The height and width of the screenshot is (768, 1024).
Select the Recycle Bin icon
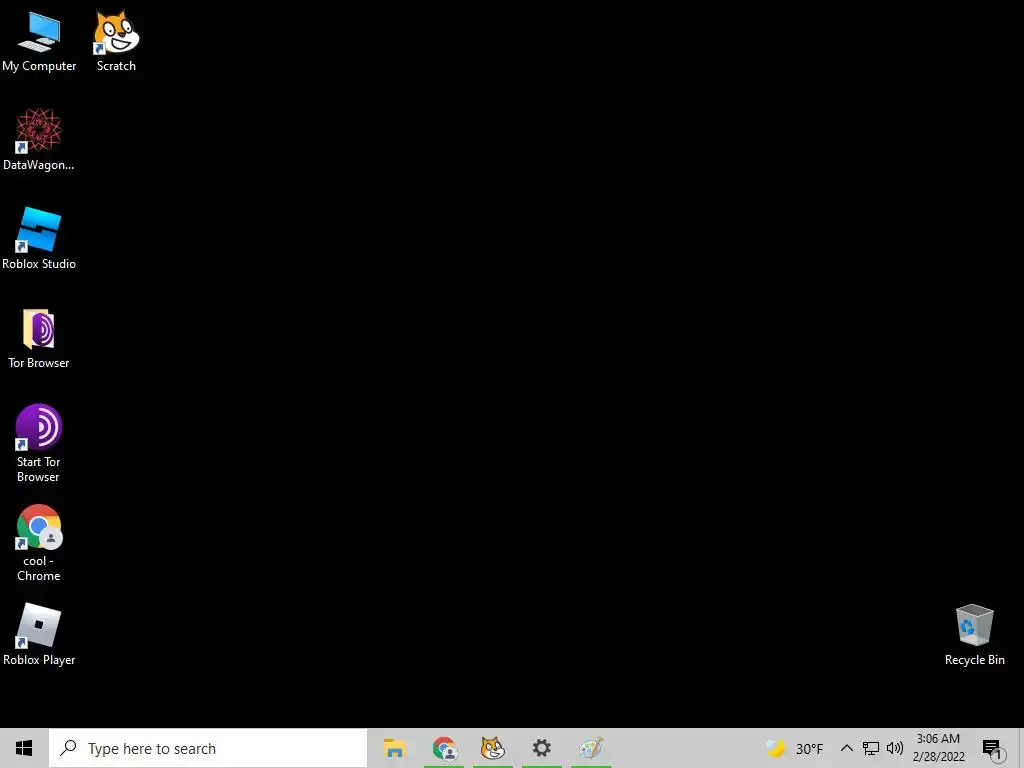pos(974,635)
